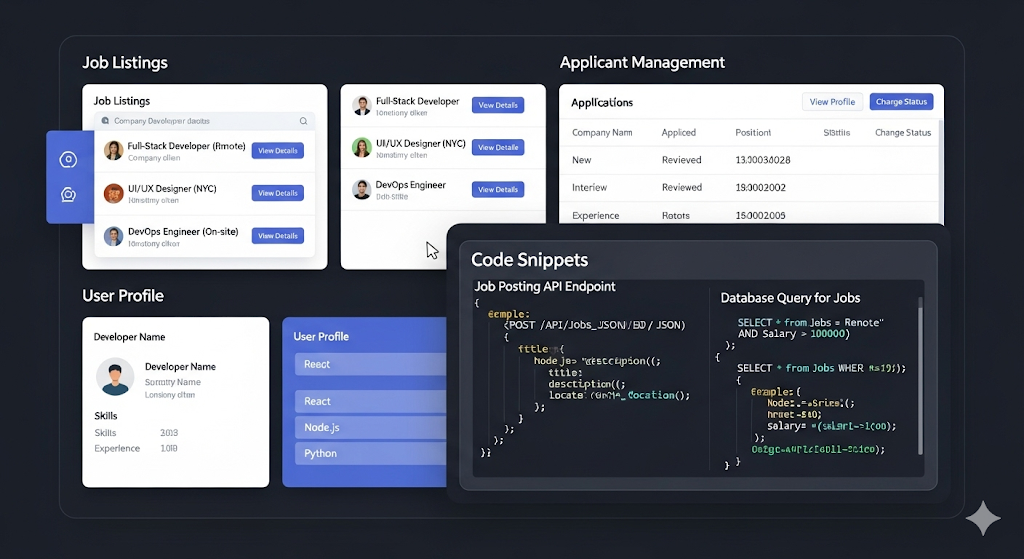This screenshot has width=1024, height=559.
Task: Click the Rotots applied cell
Action: 675,216
